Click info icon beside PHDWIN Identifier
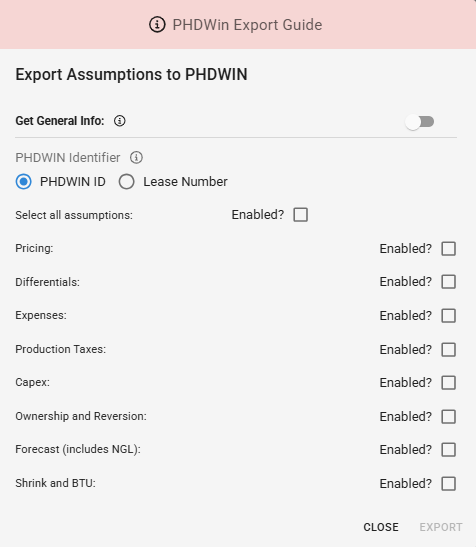 (x=136, y=157)
